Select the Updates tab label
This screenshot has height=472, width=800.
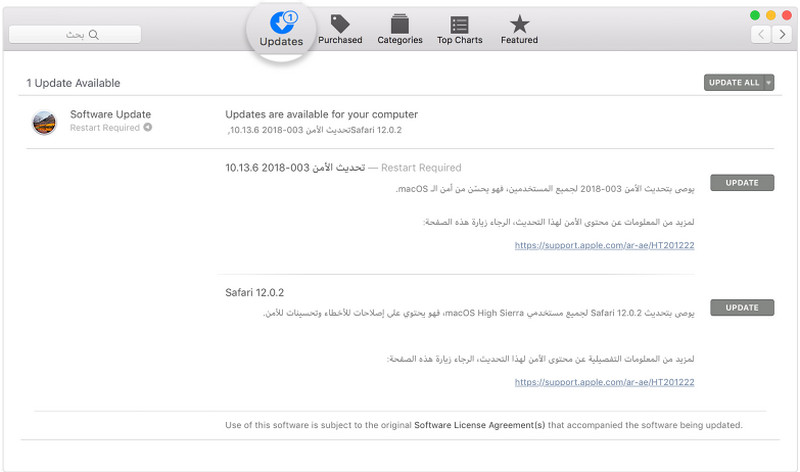pos(281,42)
